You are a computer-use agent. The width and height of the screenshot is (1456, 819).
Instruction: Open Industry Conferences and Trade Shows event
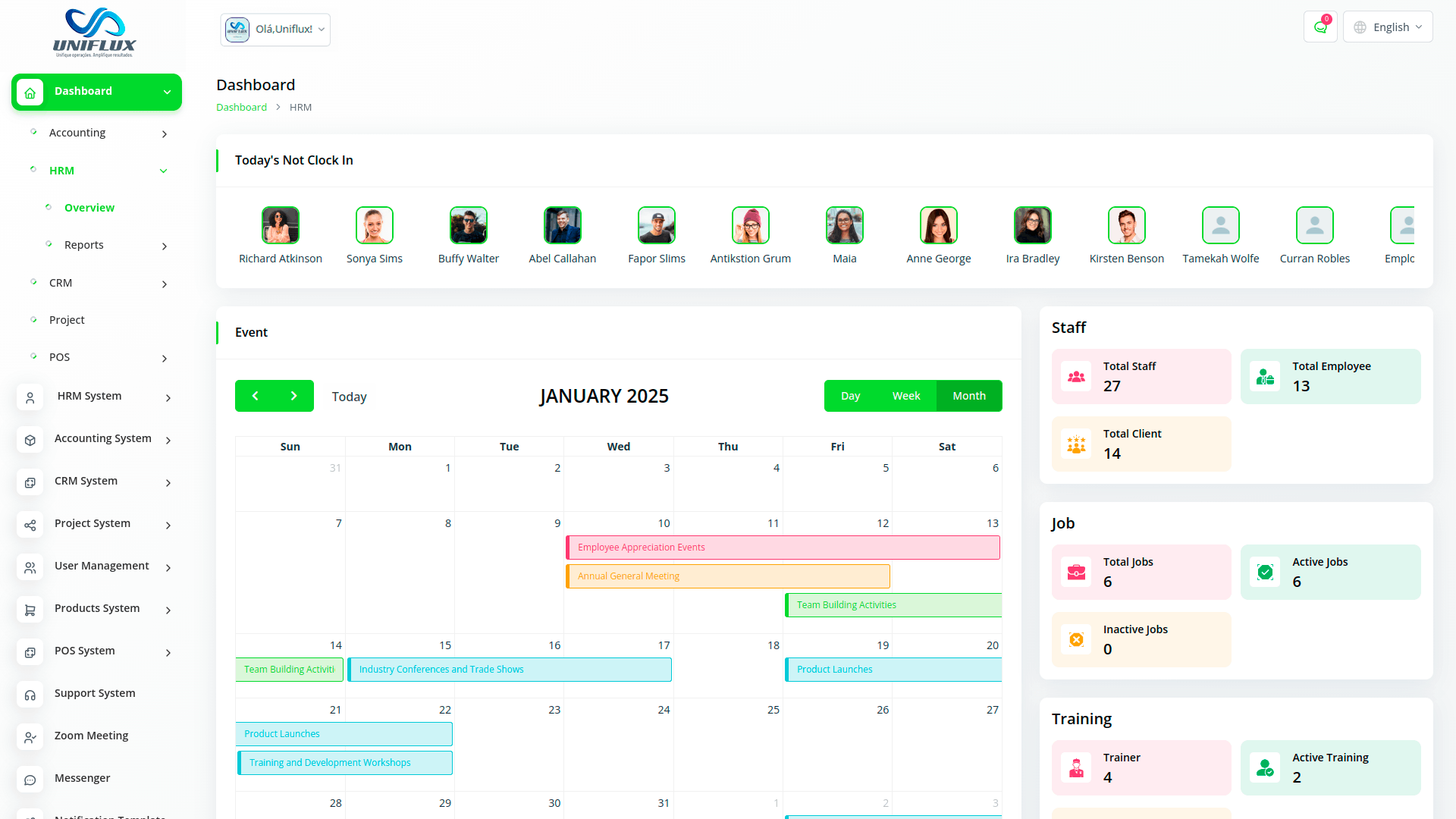pyautogui.click(x=510, y=670)
